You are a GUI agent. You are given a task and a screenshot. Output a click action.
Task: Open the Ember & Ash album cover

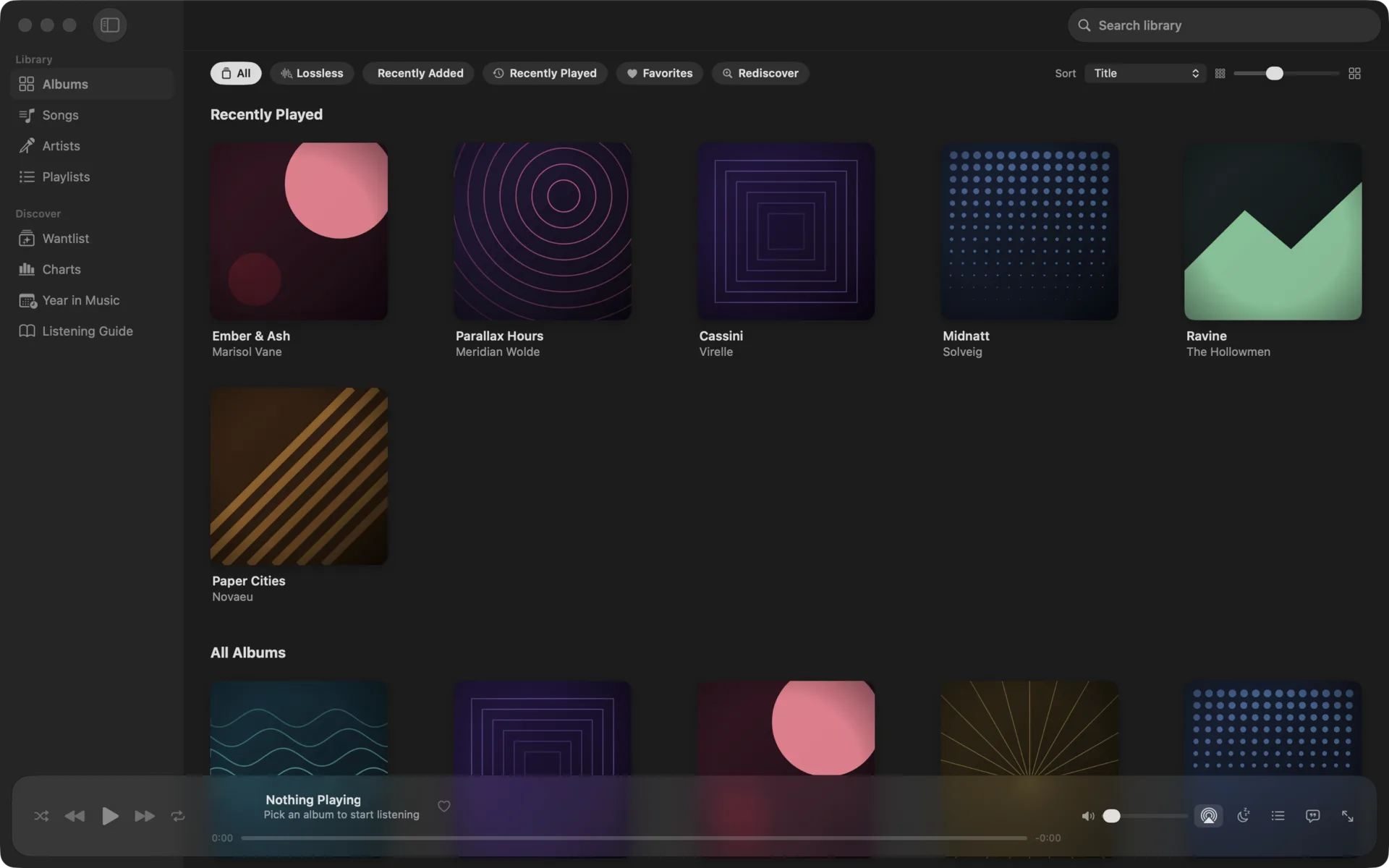point(299,231)
